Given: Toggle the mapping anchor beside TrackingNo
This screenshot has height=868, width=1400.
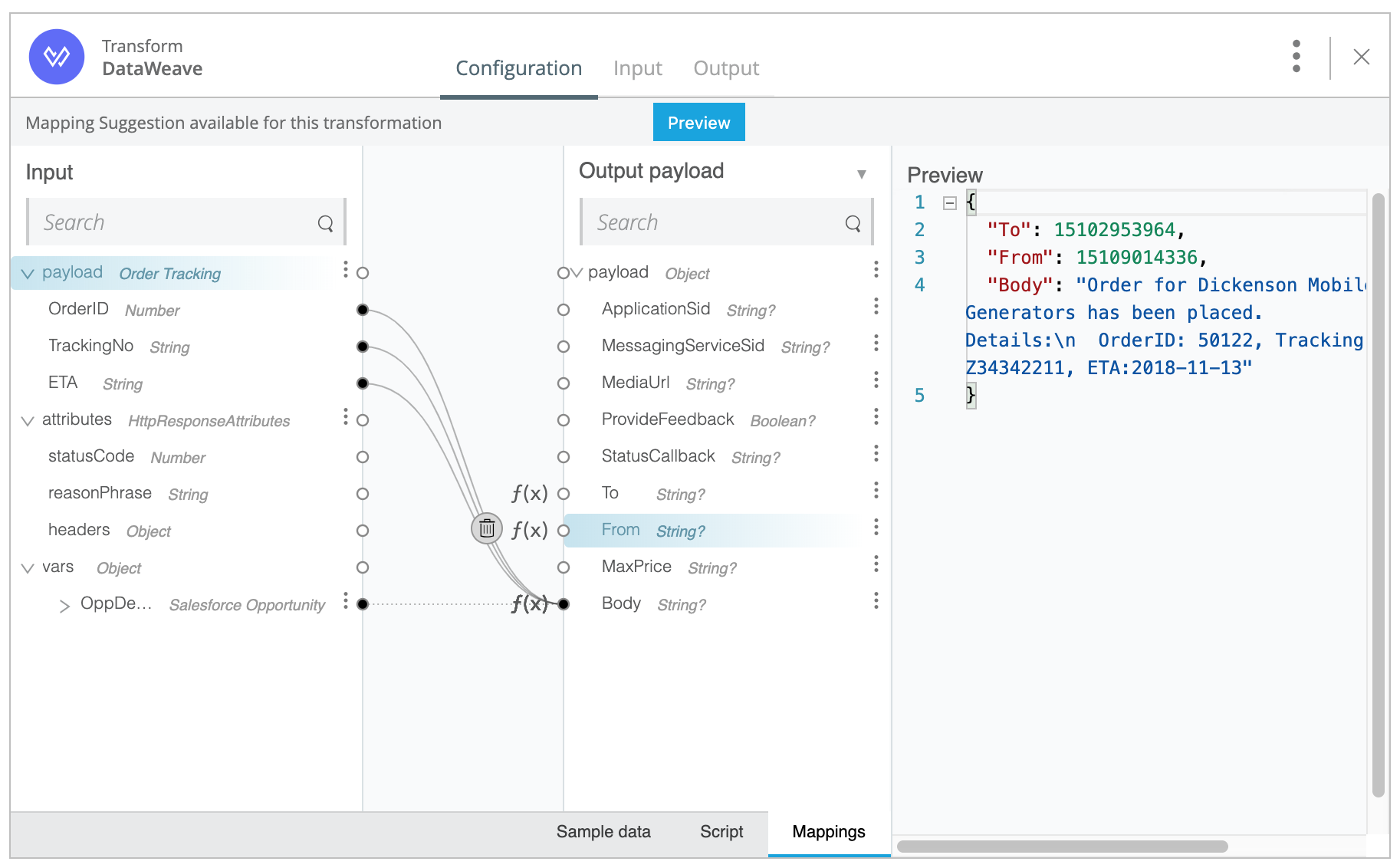Looking at the screenshot, I should click(361, 347).
